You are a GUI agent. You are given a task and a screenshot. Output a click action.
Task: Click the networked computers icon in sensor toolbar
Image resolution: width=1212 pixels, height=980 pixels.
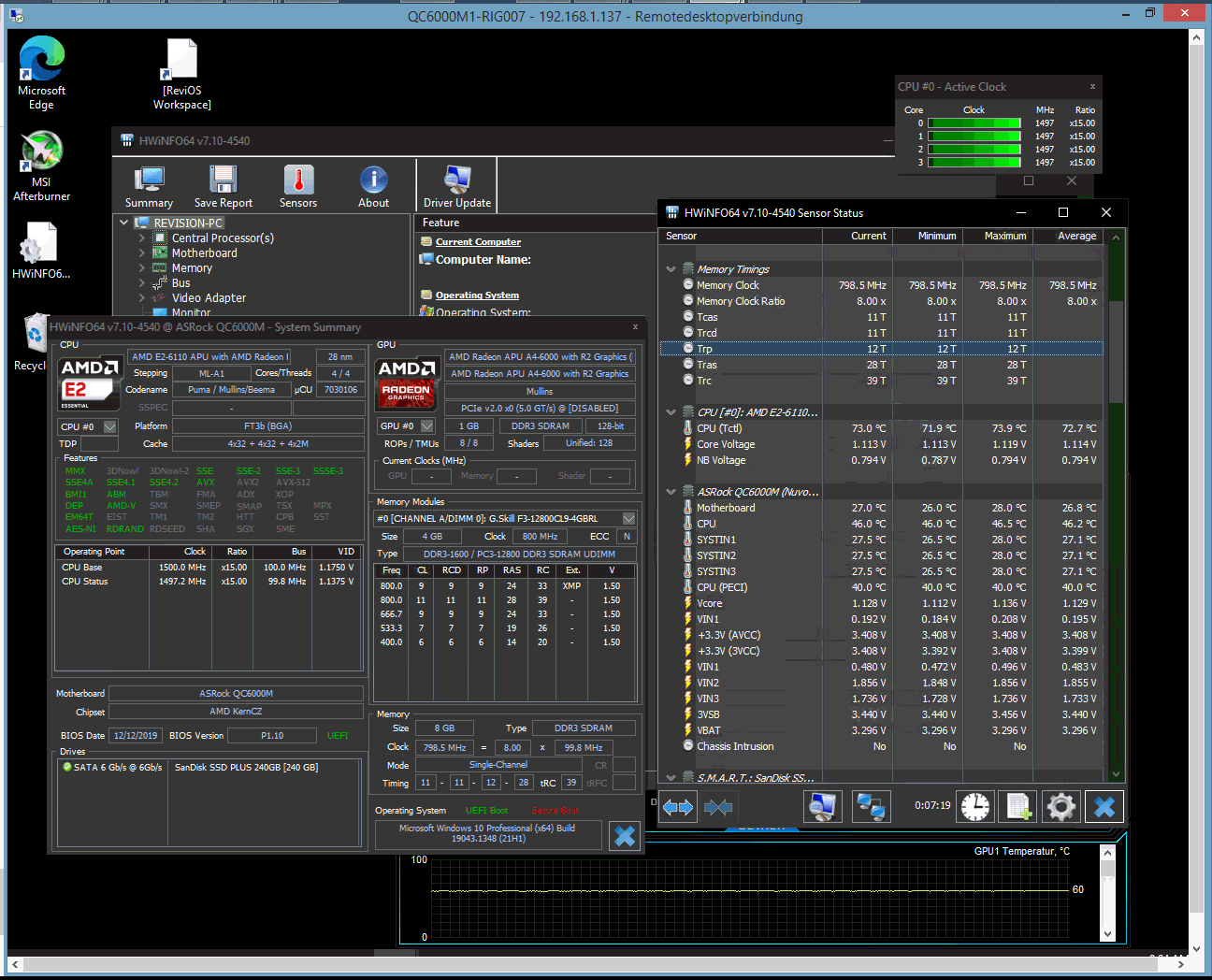click(x=871, y=806)
